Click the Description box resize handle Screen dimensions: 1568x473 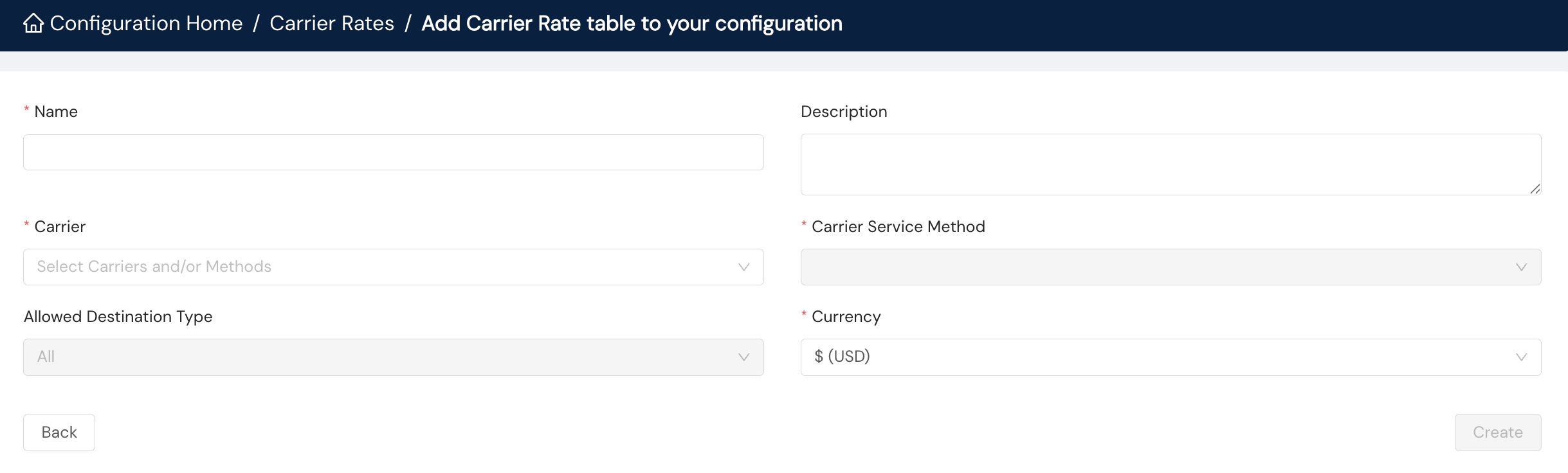pyautogui.click(x=1535, y=189)
